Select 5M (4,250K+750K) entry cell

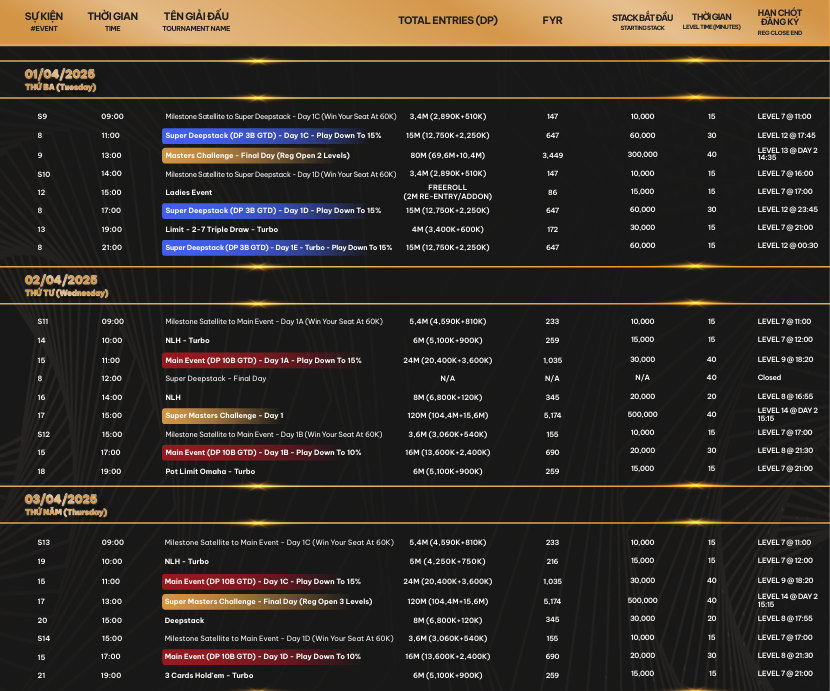click(x=448, y=561)
